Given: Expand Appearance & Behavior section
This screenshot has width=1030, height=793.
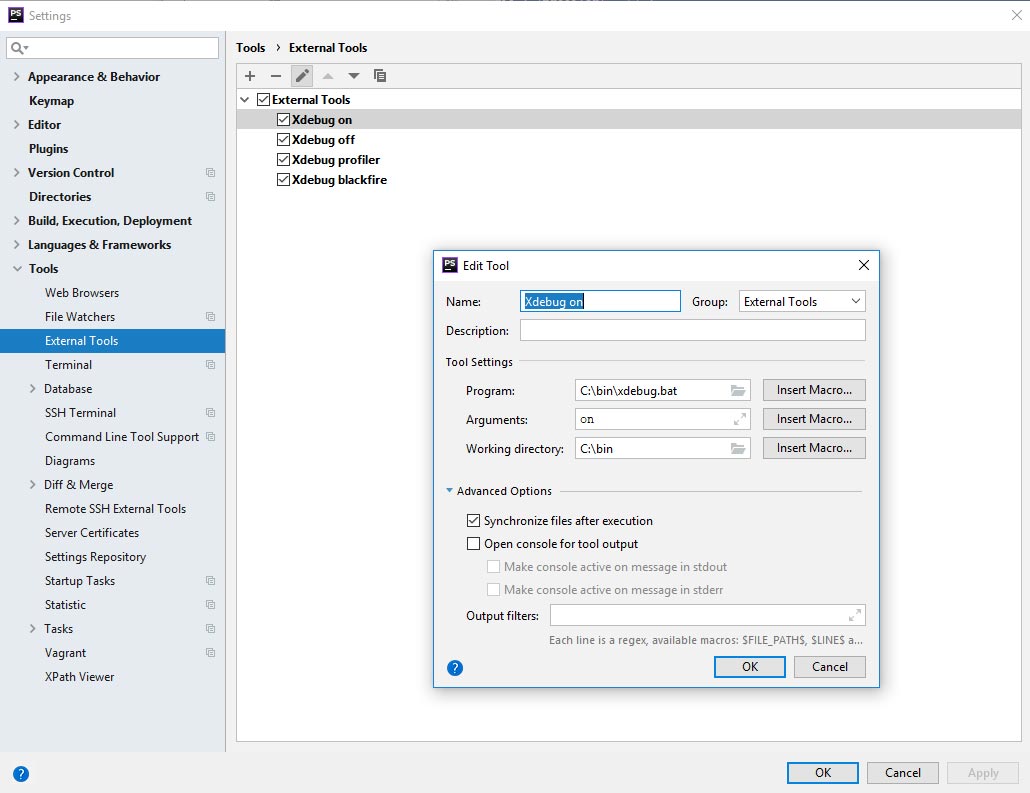Looking at the screenshot, I should [x=16, y=76].
